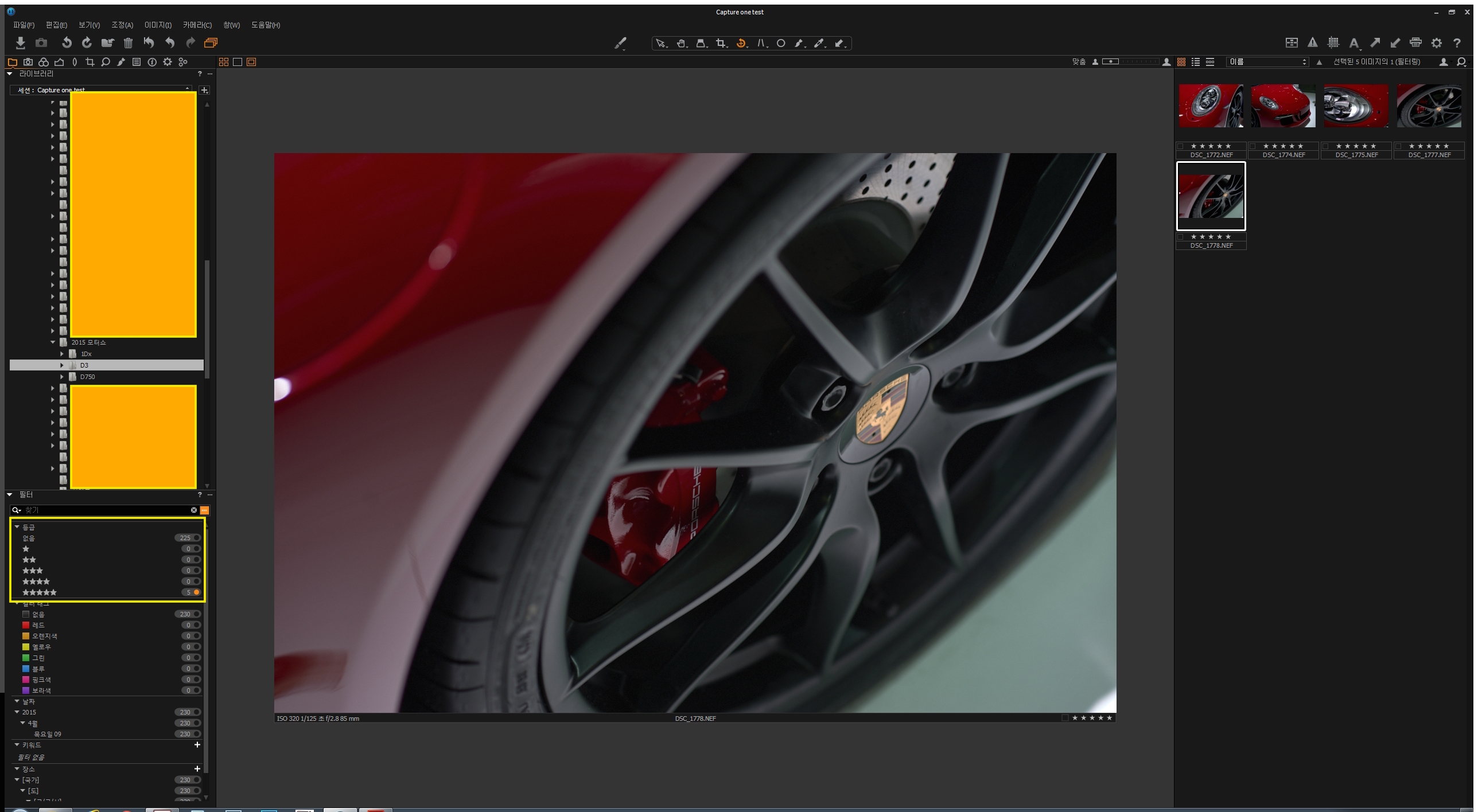
Task: Open the 이미지 menu
Action: [x=158, y=25]
